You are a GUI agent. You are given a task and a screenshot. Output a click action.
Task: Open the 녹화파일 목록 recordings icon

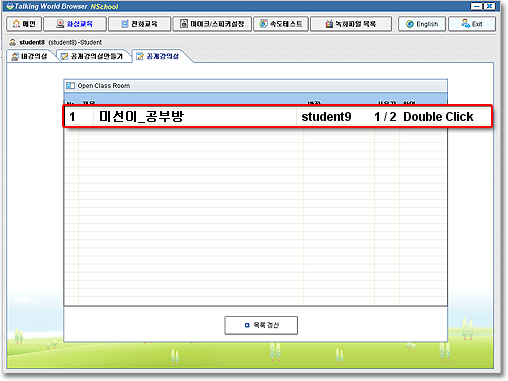click(x=329, y=24)
